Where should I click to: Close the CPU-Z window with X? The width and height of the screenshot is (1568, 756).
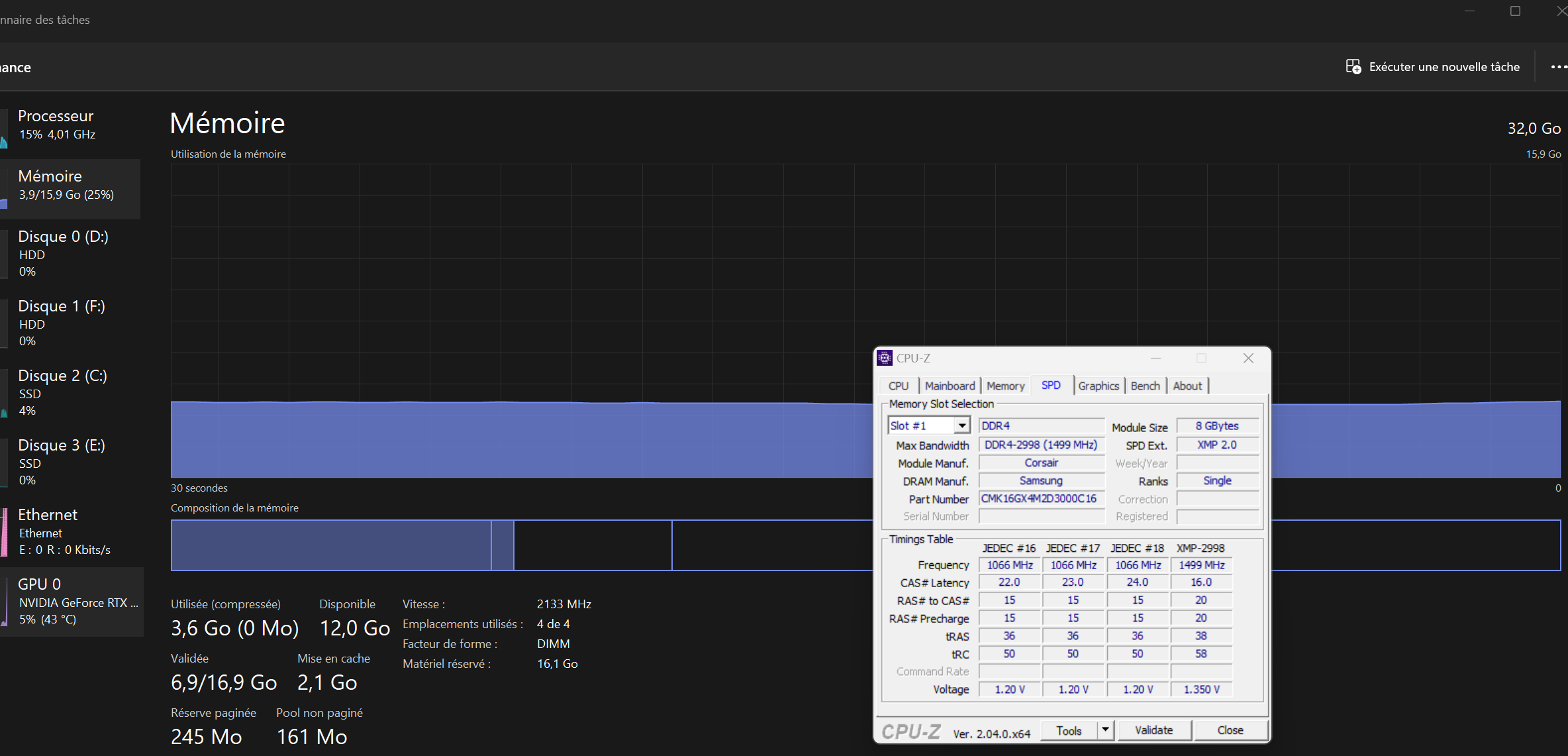(x=1248, y=358)
